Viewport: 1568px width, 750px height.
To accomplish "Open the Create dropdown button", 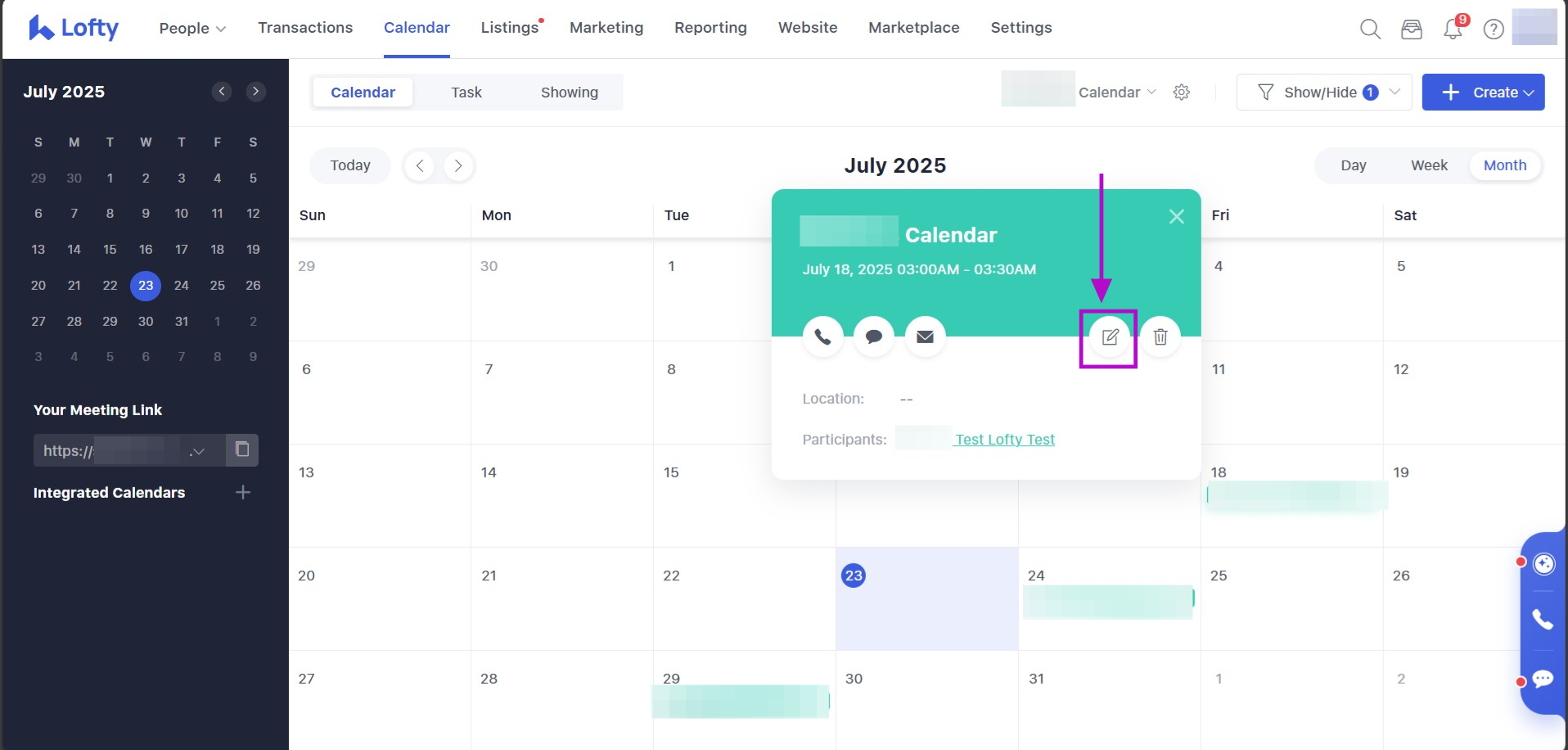I will (1483, 93).
